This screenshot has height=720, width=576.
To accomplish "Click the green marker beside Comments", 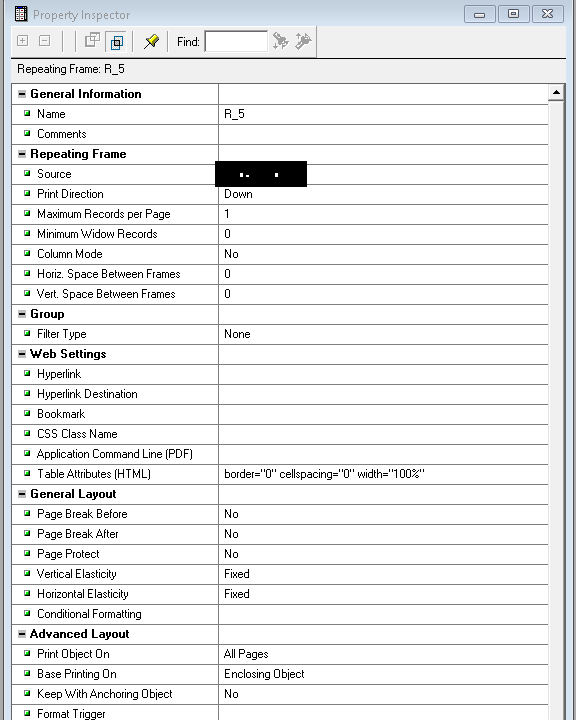I will coord(27,133).
